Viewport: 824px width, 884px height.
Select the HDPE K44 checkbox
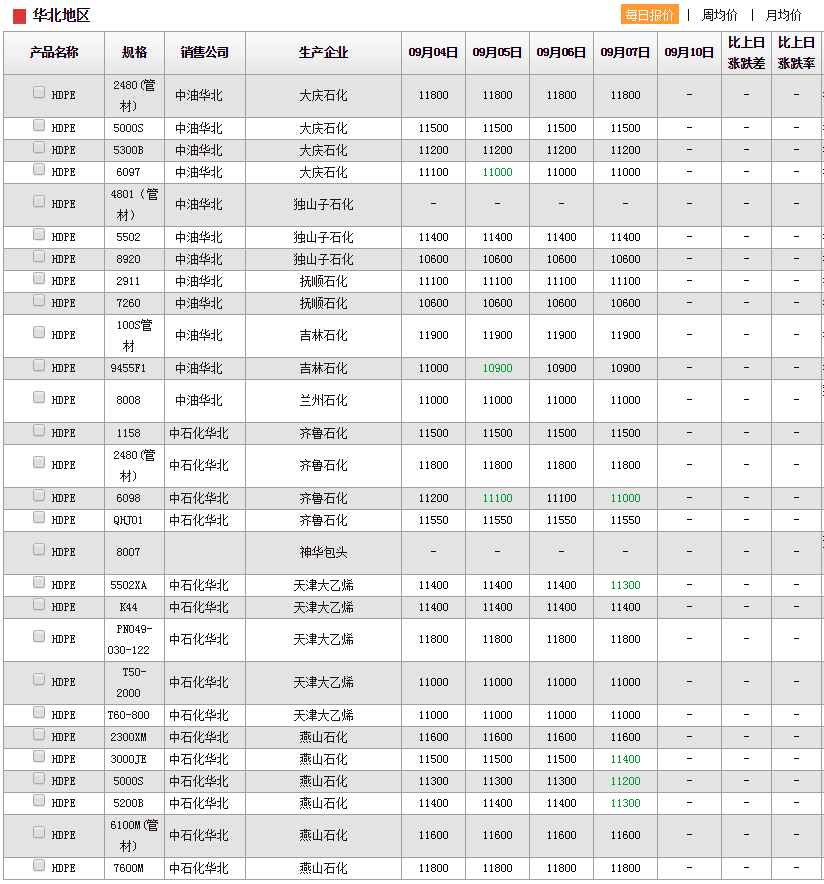click(x=39, y=603)
